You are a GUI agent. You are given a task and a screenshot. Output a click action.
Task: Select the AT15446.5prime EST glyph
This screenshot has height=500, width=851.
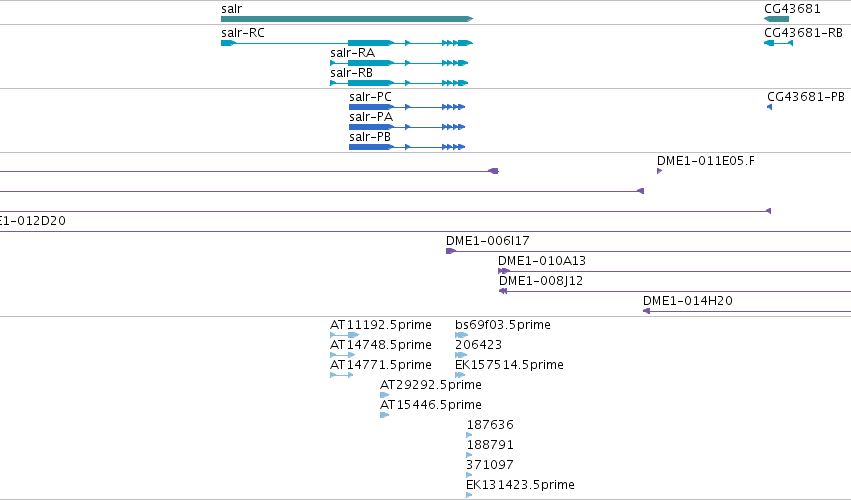coord(385,415)
